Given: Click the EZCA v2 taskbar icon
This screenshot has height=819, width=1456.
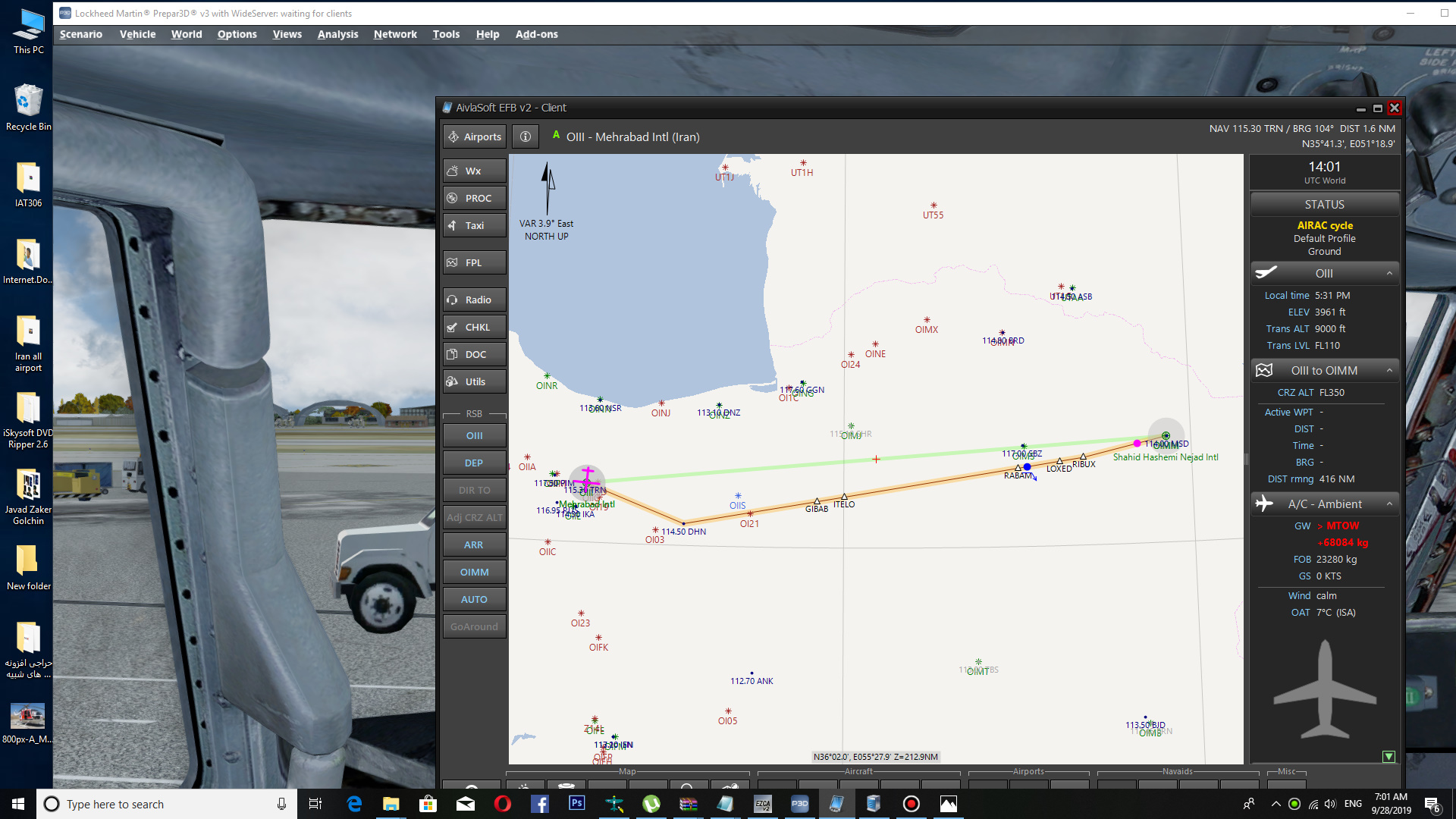Looking at the screenshot, I should [x=762, y=804].
